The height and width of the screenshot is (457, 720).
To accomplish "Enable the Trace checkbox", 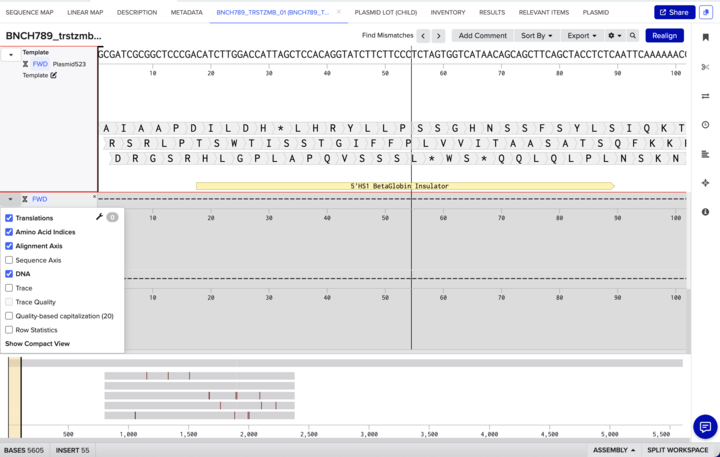I will (x=9, y=288).
